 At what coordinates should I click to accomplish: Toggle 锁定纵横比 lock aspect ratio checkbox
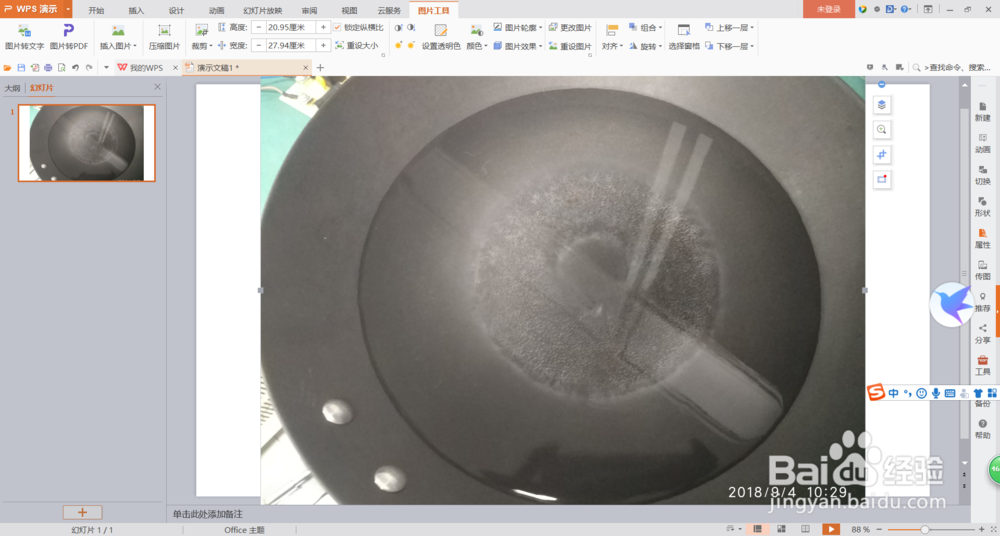[x=337, y=27]
